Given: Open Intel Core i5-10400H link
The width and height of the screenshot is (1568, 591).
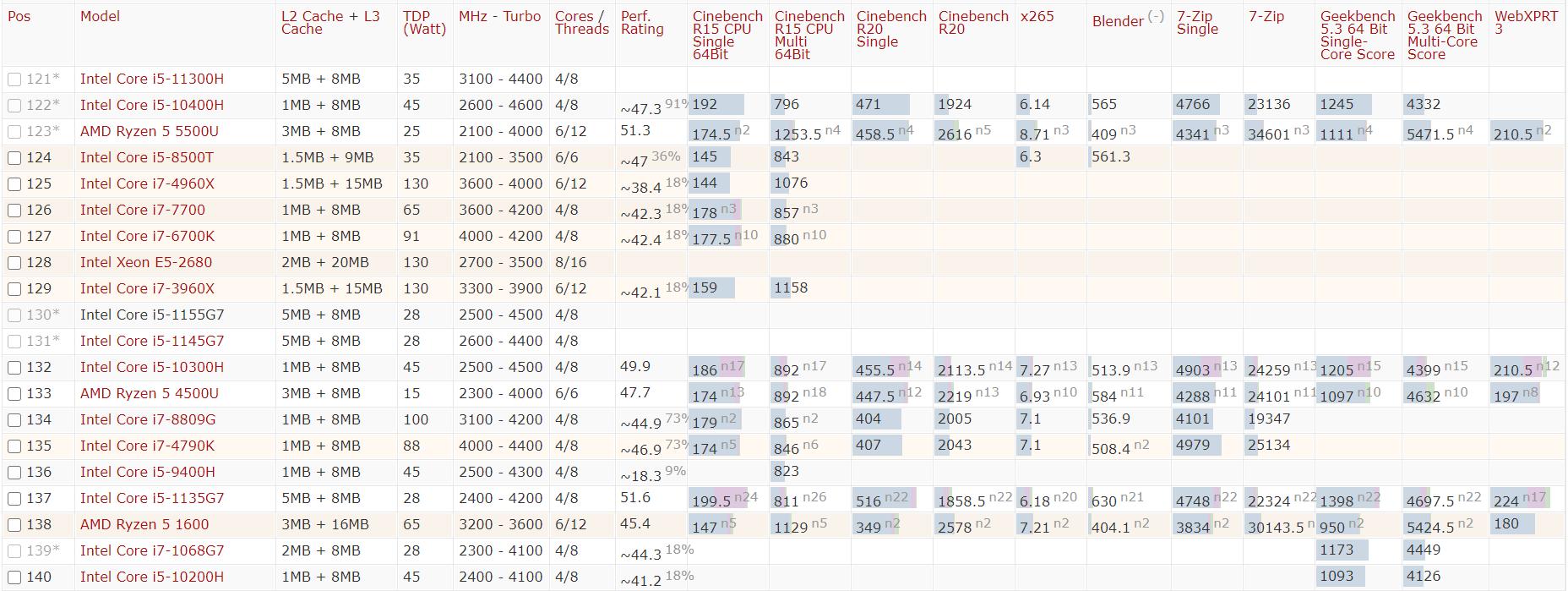Looking at the screenshot, I should (152, 106).
